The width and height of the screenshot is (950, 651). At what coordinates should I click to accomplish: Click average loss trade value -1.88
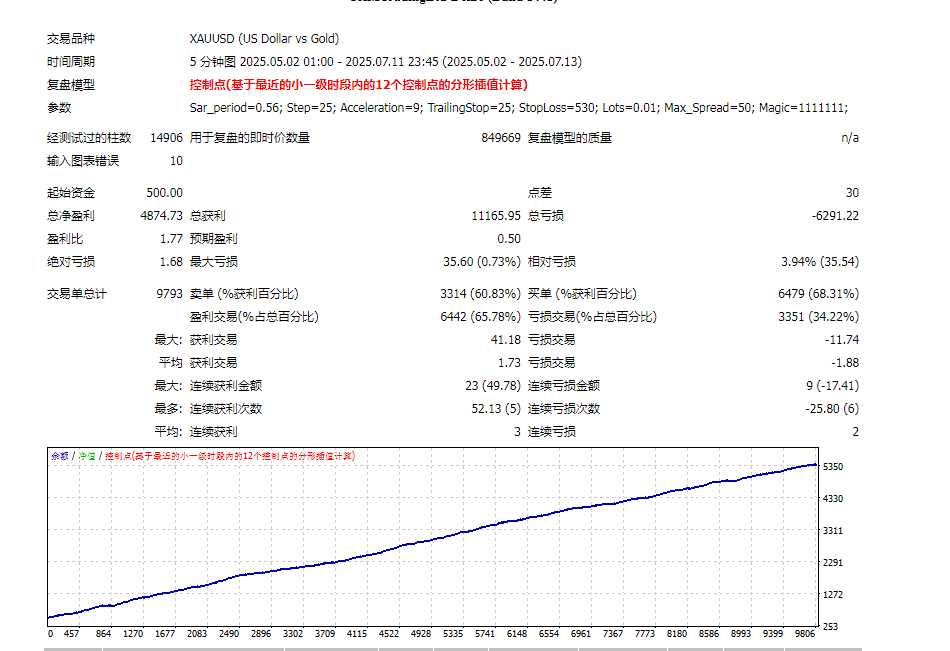[x=845, y=363]
